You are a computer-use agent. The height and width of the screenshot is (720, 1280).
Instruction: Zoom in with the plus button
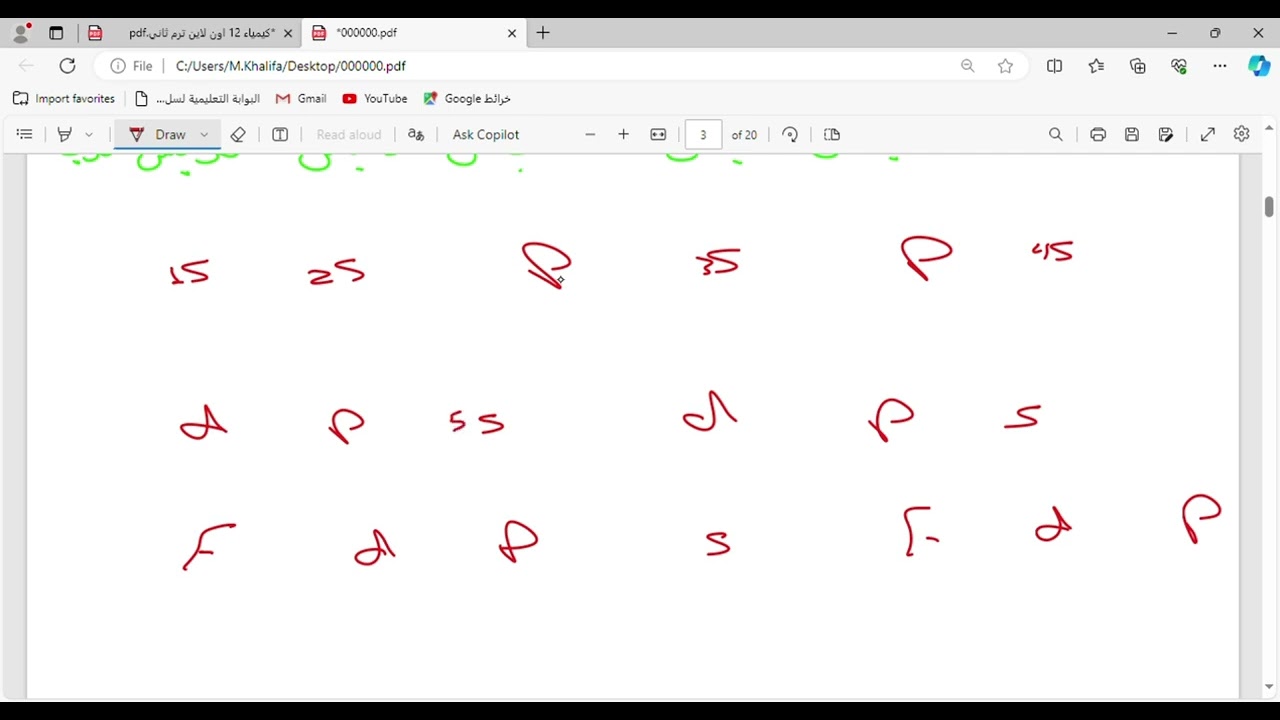click(x=623, y=134)
